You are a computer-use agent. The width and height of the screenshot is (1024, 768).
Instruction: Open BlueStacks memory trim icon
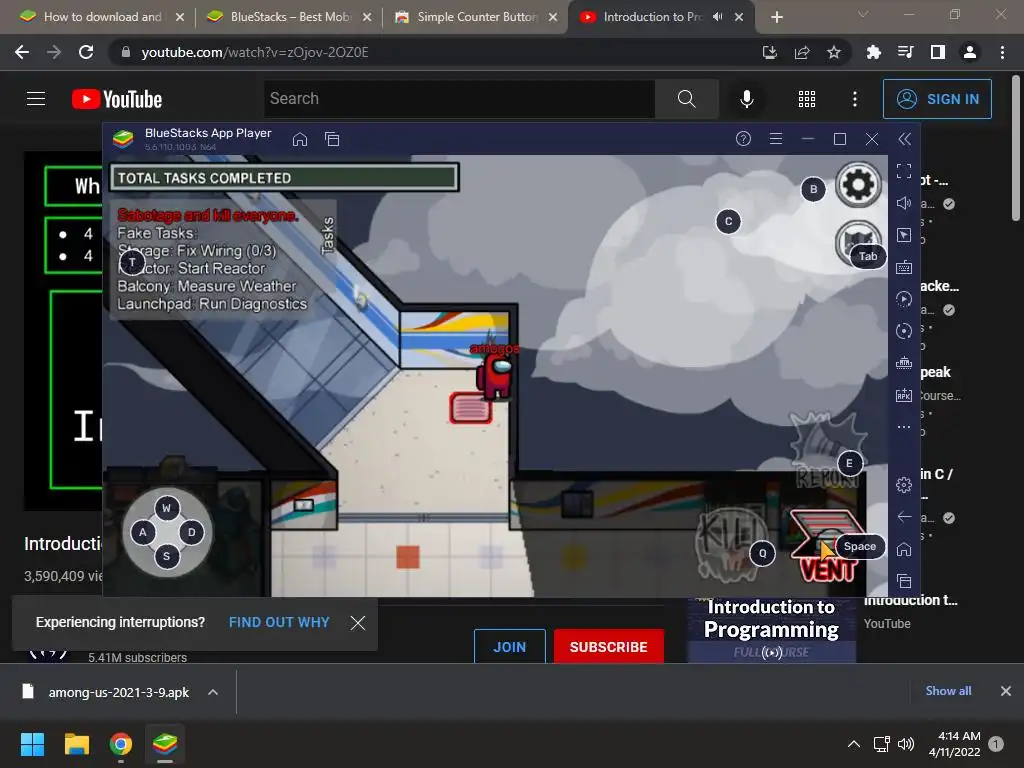(x=904, y=363)
